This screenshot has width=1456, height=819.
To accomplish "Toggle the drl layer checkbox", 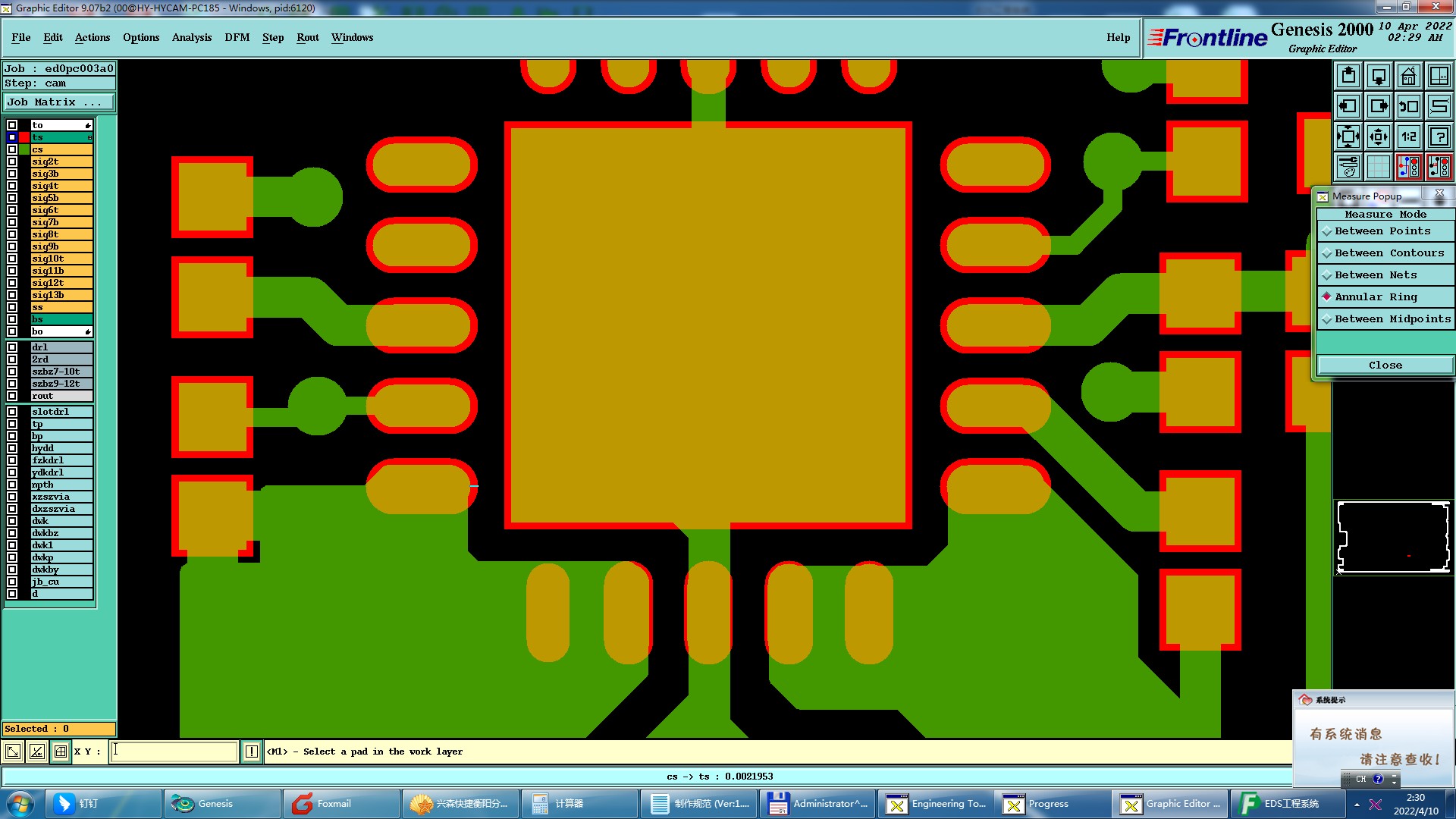I will 12,347.
